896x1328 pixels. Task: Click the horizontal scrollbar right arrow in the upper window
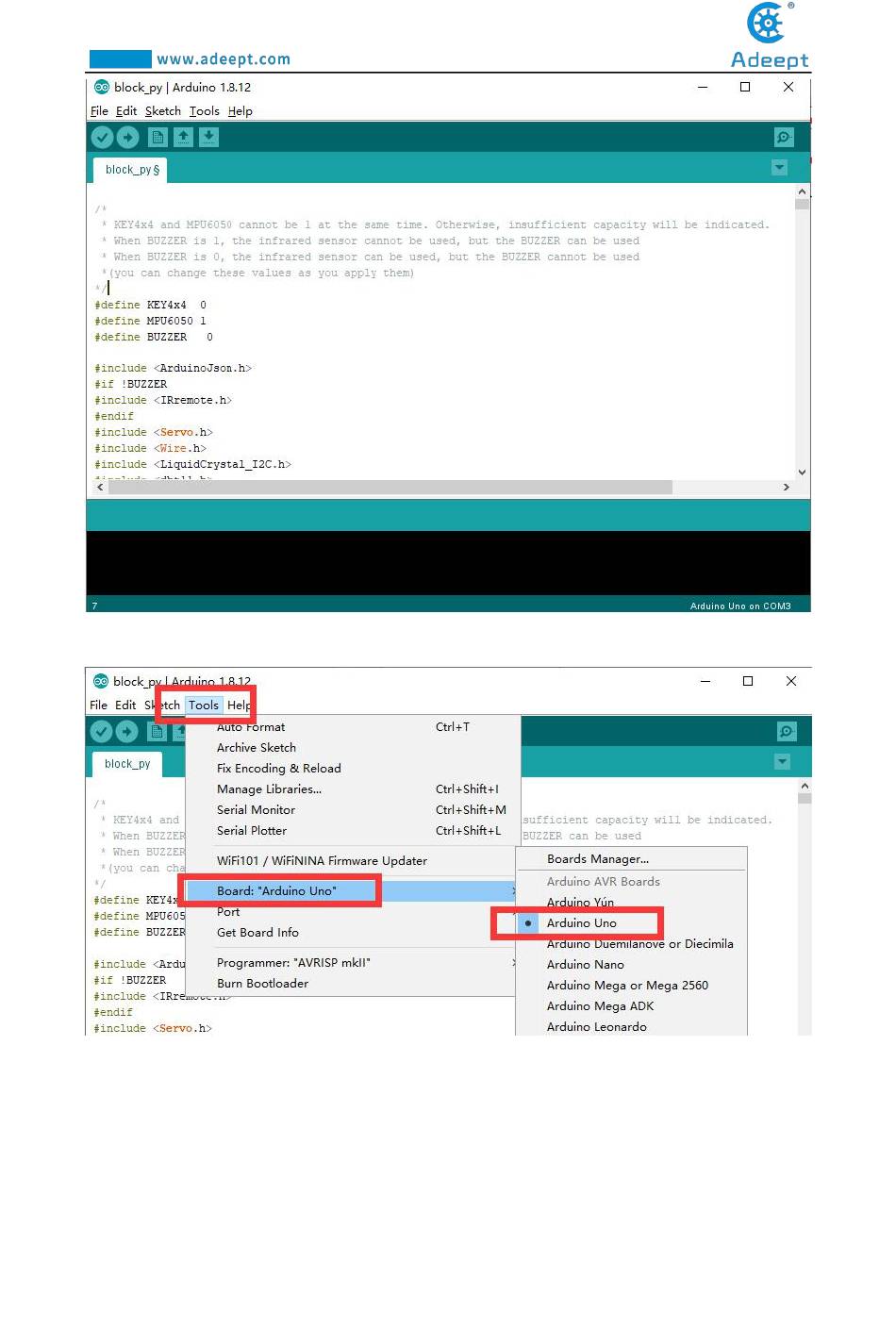787,488
